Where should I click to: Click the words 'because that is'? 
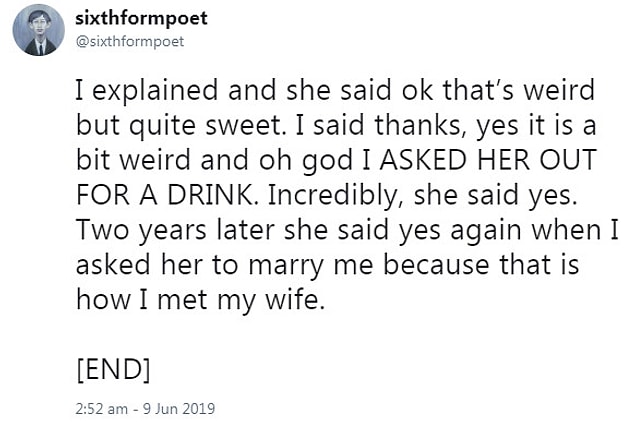click(481, 264)
